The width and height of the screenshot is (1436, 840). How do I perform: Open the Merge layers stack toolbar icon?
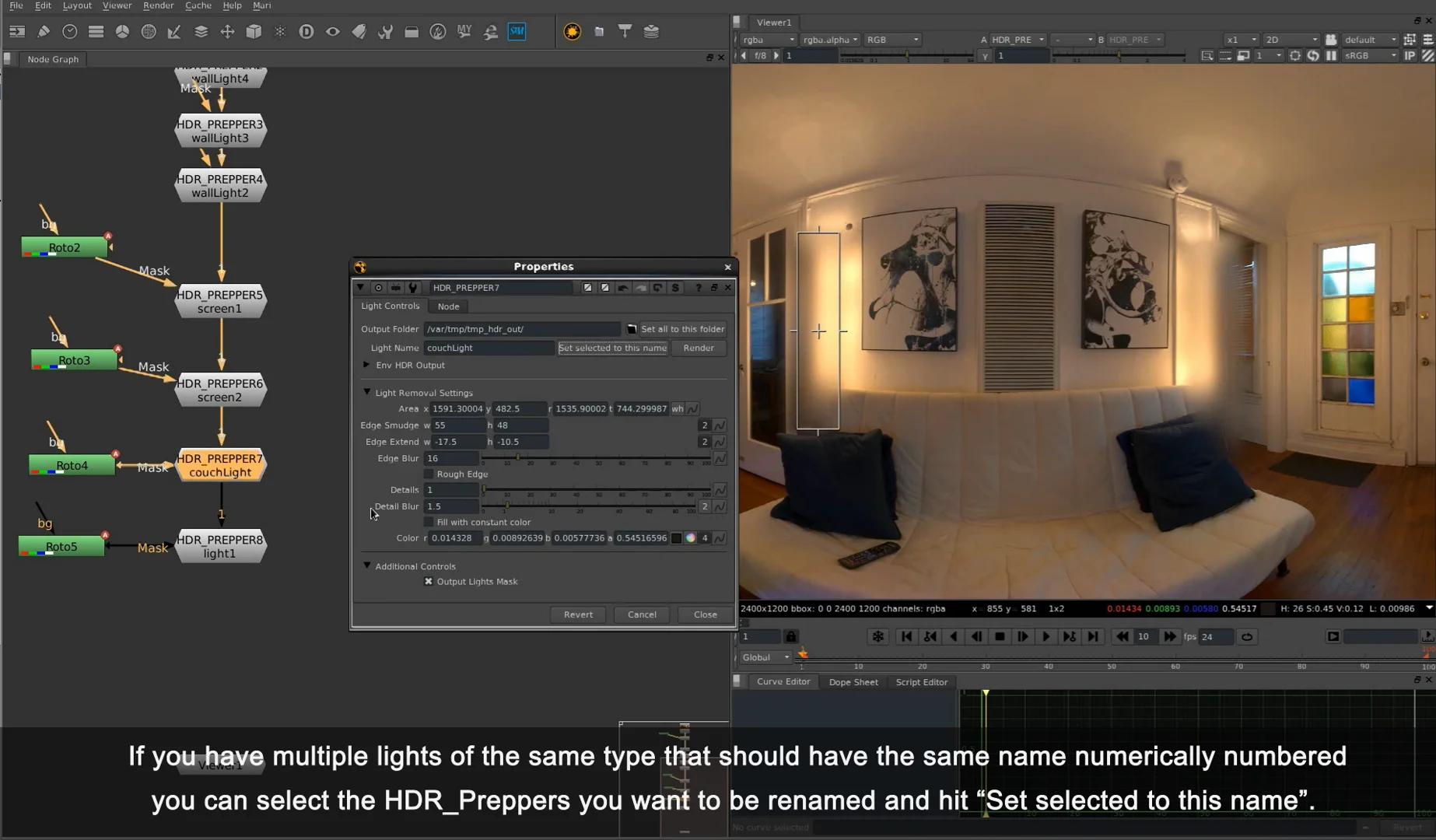201,32
